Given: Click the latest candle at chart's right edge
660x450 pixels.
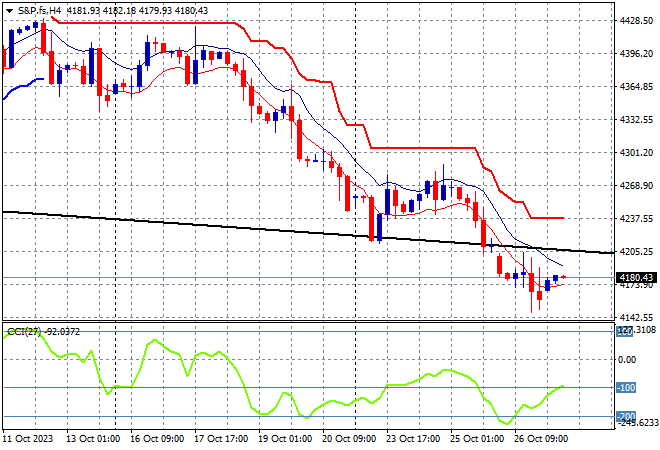Looking at the screenshot, I should (564, 277).
